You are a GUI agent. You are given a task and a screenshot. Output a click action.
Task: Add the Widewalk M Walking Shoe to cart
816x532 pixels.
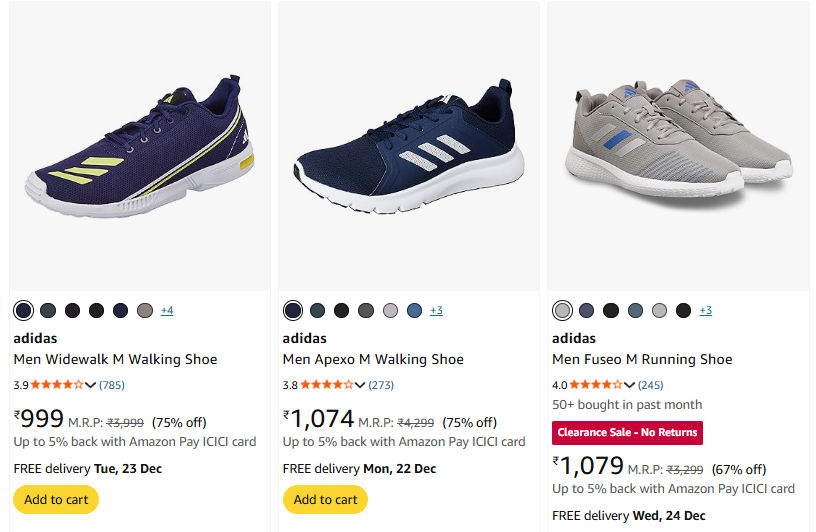(x=56, y=499)
